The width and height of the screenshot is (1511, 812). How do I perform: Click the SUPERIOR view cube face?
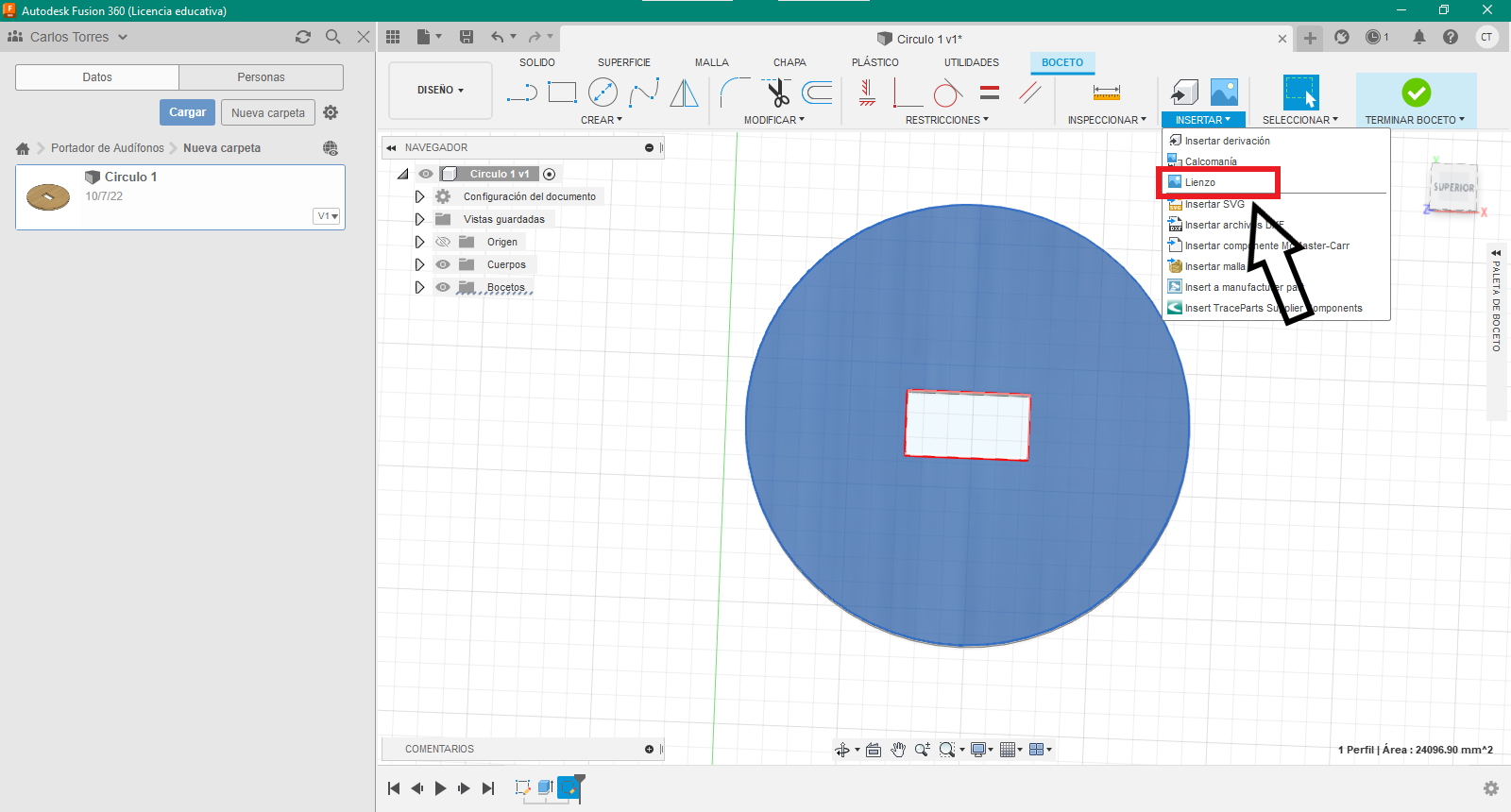(x=1453, y=187)
